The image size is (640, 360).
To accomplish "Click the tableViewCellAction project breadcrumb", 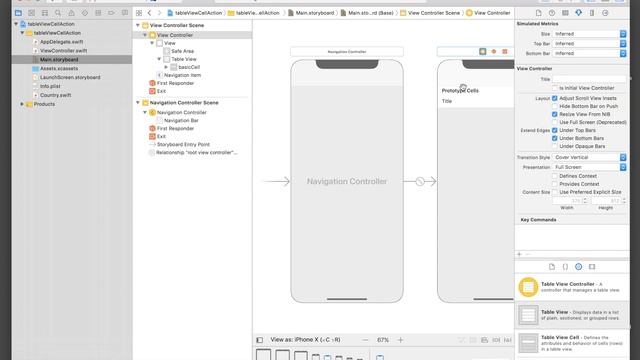I will pos(194,13).
